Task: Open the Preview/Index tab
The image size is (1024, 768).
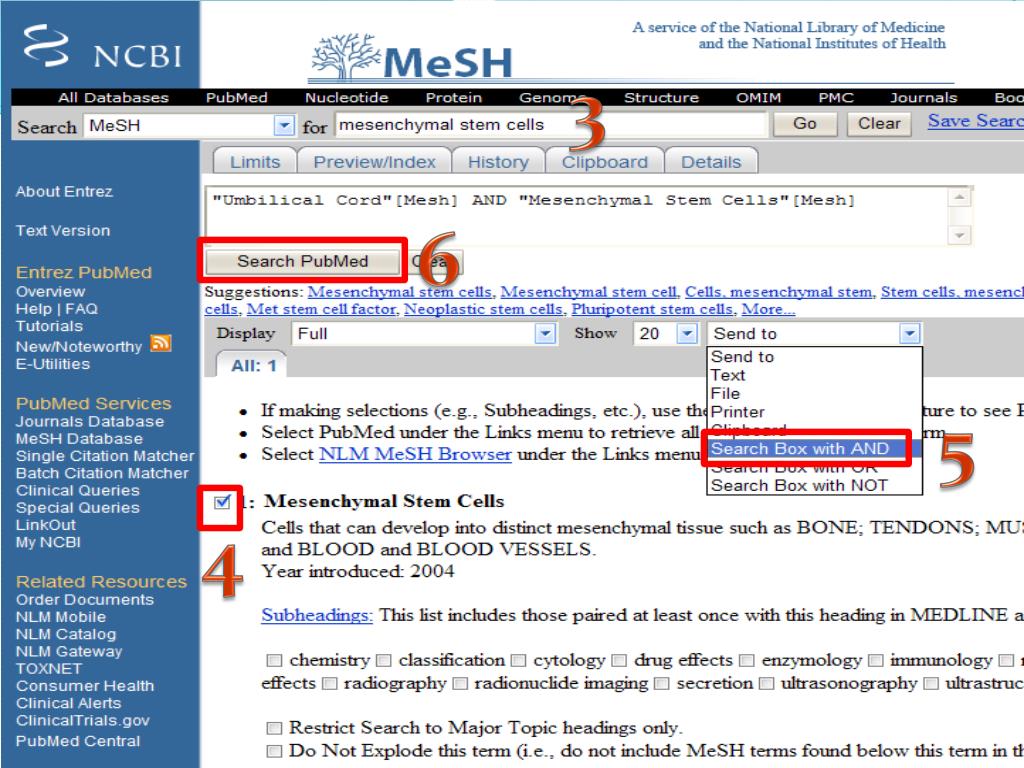Action: [374, 161]
